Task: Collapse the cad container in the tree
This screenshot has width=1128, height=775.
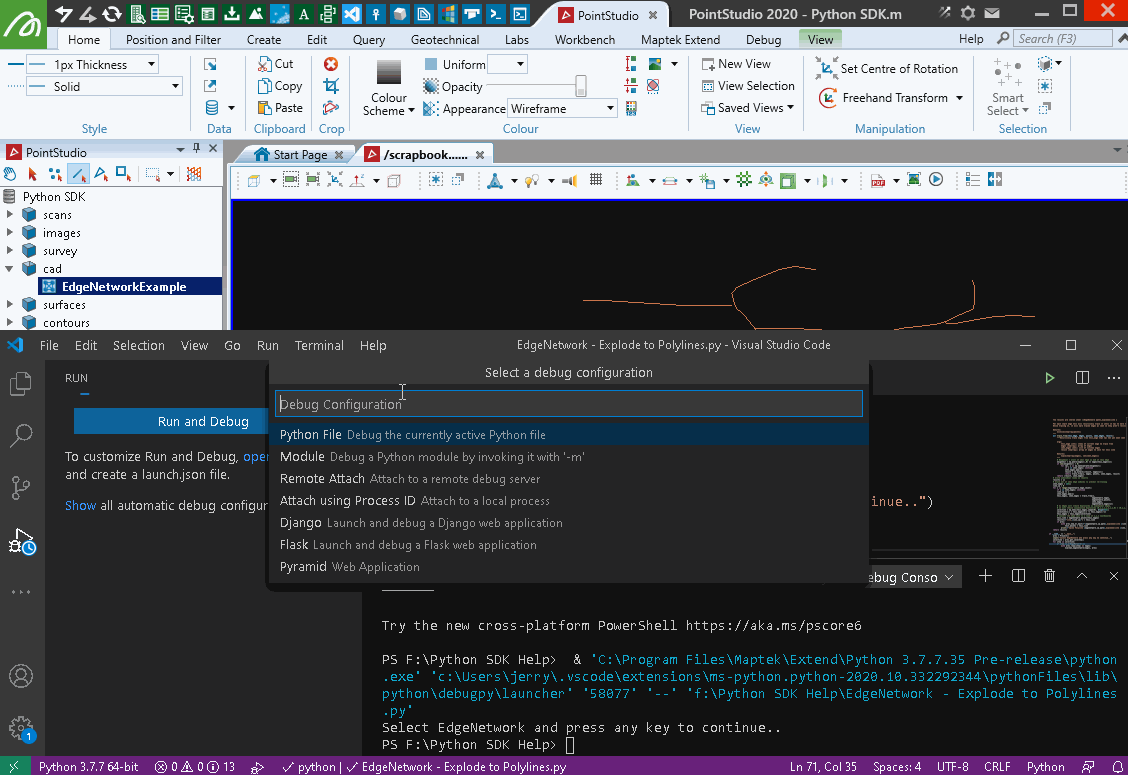Action: point(9,269)
